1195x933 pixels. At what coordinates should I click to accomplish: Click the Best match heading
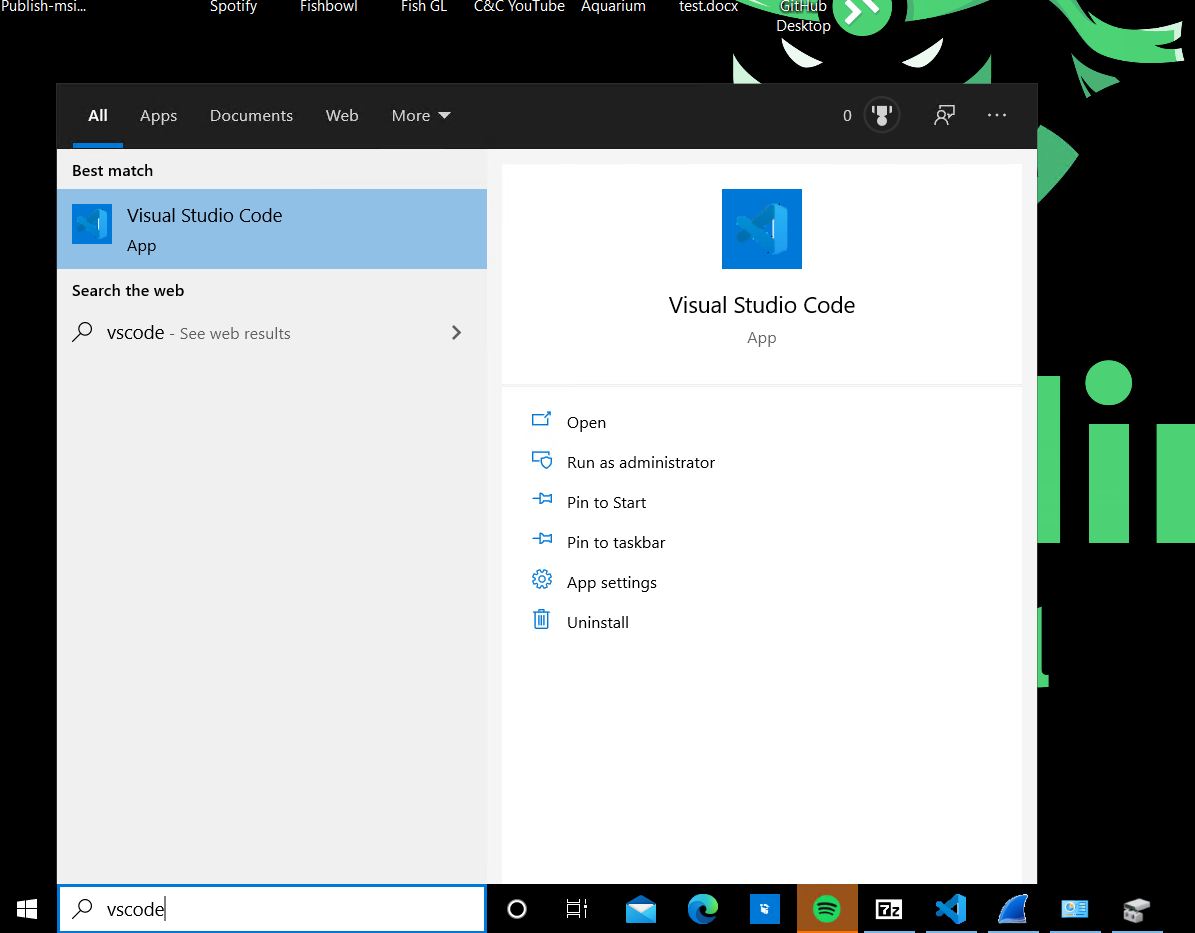(x=112, y=171)
